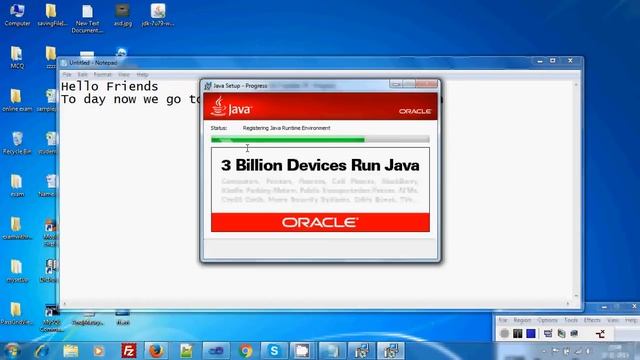Open Notepad View menu
Image resolution: width=640 pixels, height=360 pixels.
pos(124,75)
